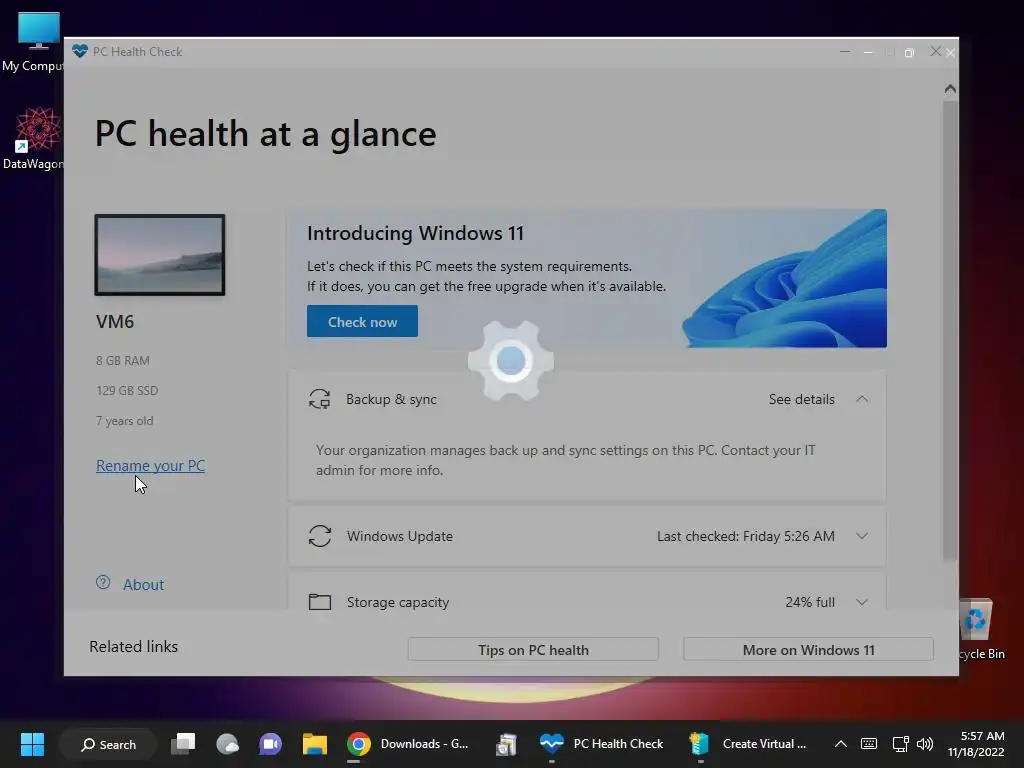Click the 129 GB SSD text

127,391
